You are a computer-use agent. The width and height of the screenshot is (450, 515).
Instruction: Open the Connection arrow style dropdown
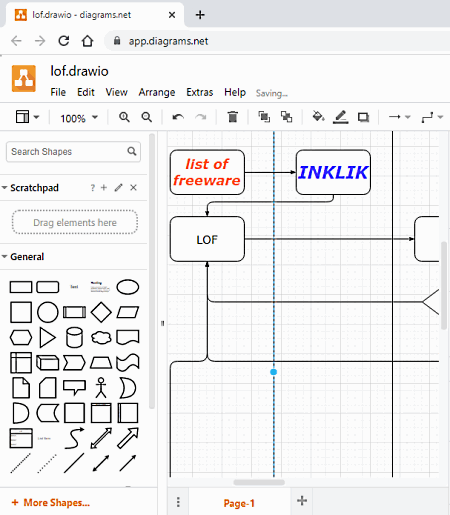pos(399,117)
